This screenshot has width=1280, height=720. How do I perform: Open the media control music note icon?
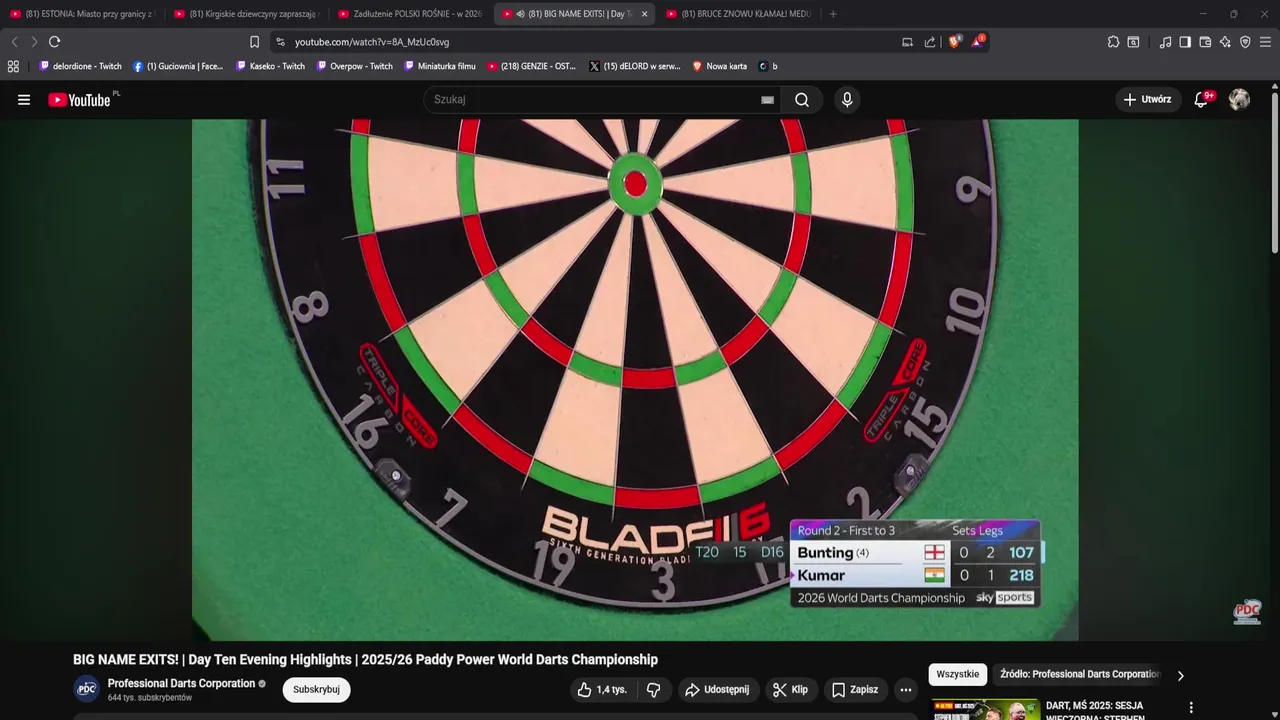[x=1165, y=42]
